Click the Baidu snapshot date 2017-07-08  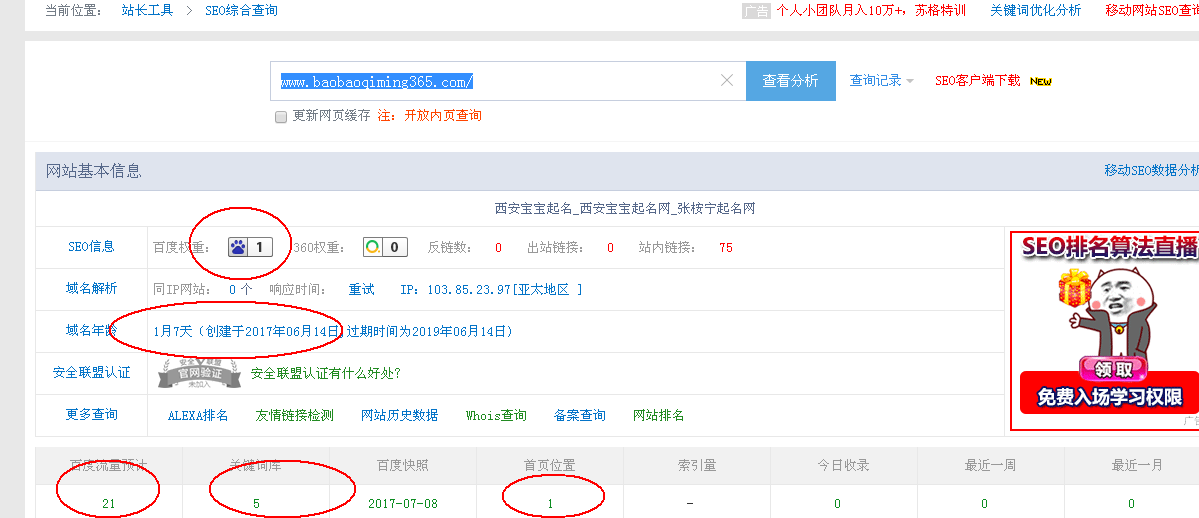[403, 503]
